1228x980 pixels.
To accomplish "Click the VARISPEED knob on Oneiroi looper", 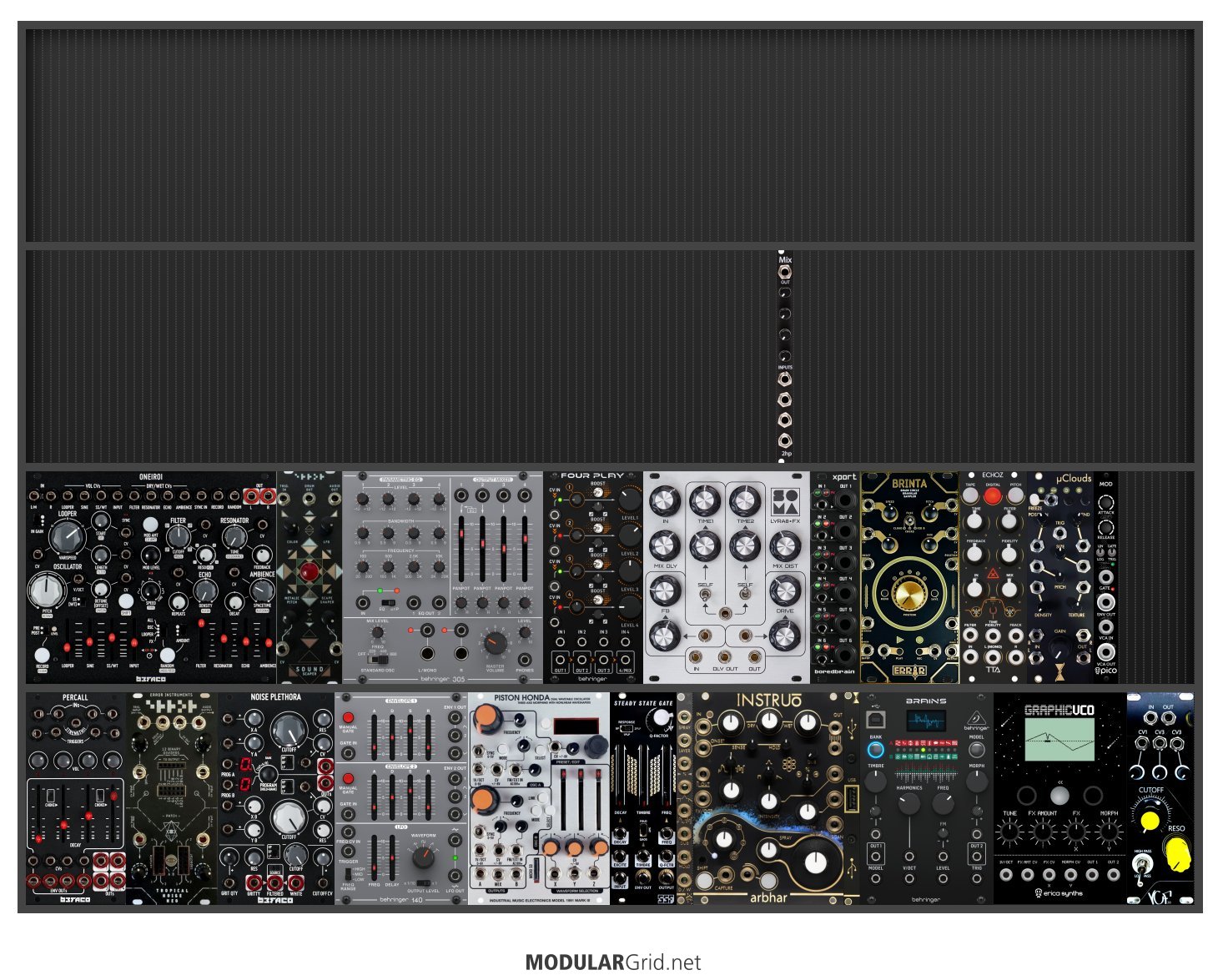I will coord(68,539).
